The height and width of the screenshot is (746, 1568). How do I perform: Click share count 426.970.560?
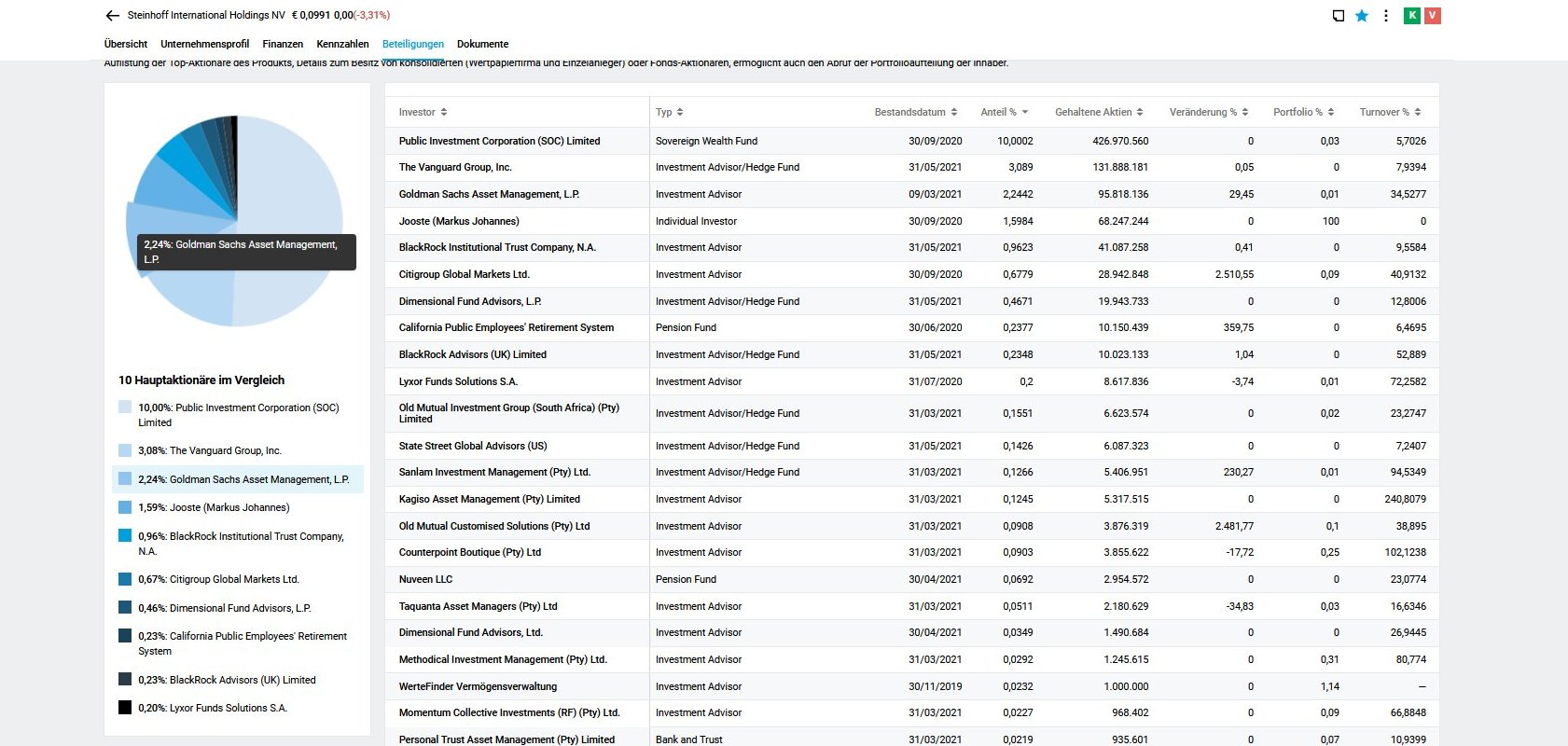coord(1120,141)
